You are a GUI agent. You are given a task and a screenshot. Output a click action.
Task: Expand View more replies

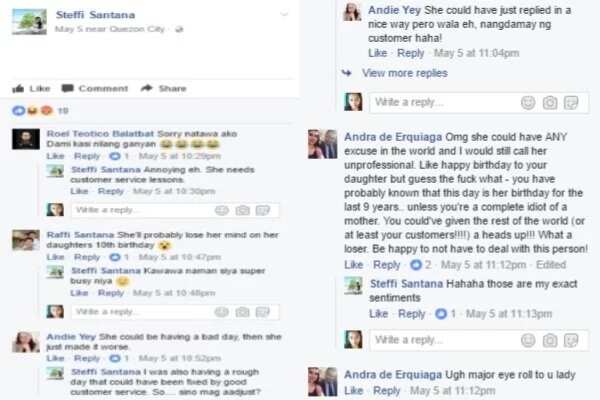(404, 73)
